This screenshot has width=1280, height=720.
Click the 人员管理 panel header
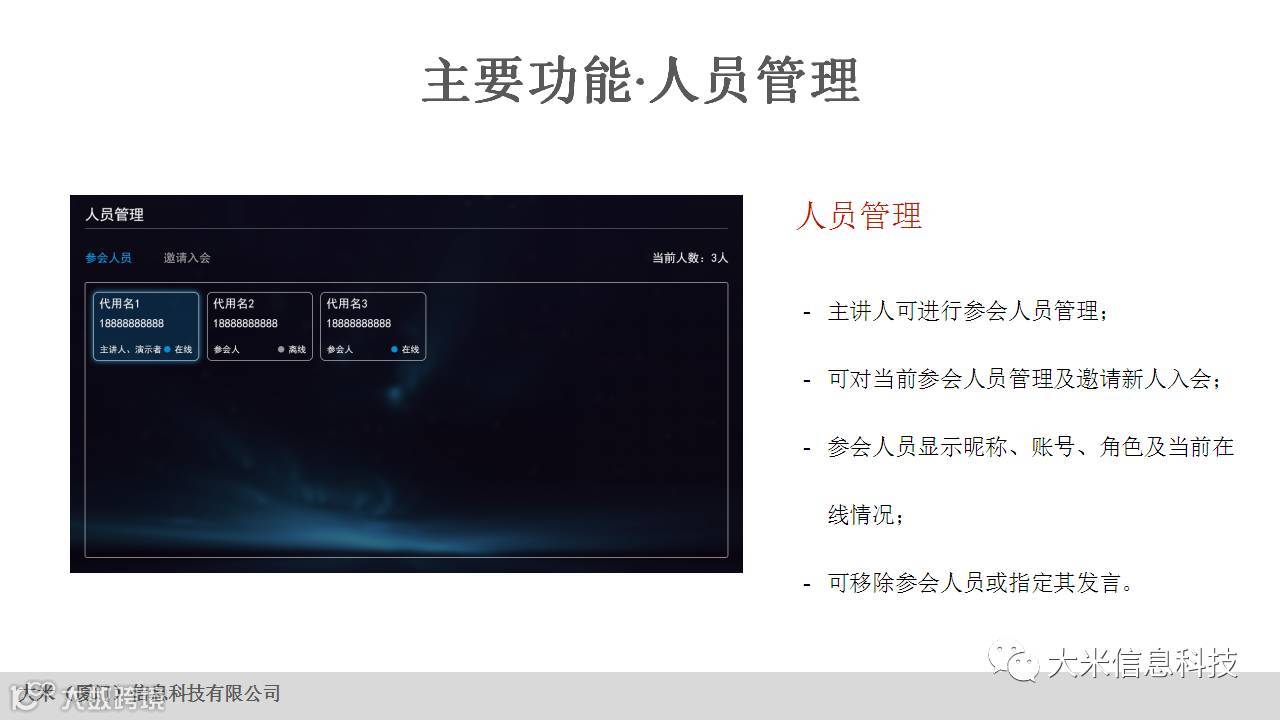tap(114, 215)
